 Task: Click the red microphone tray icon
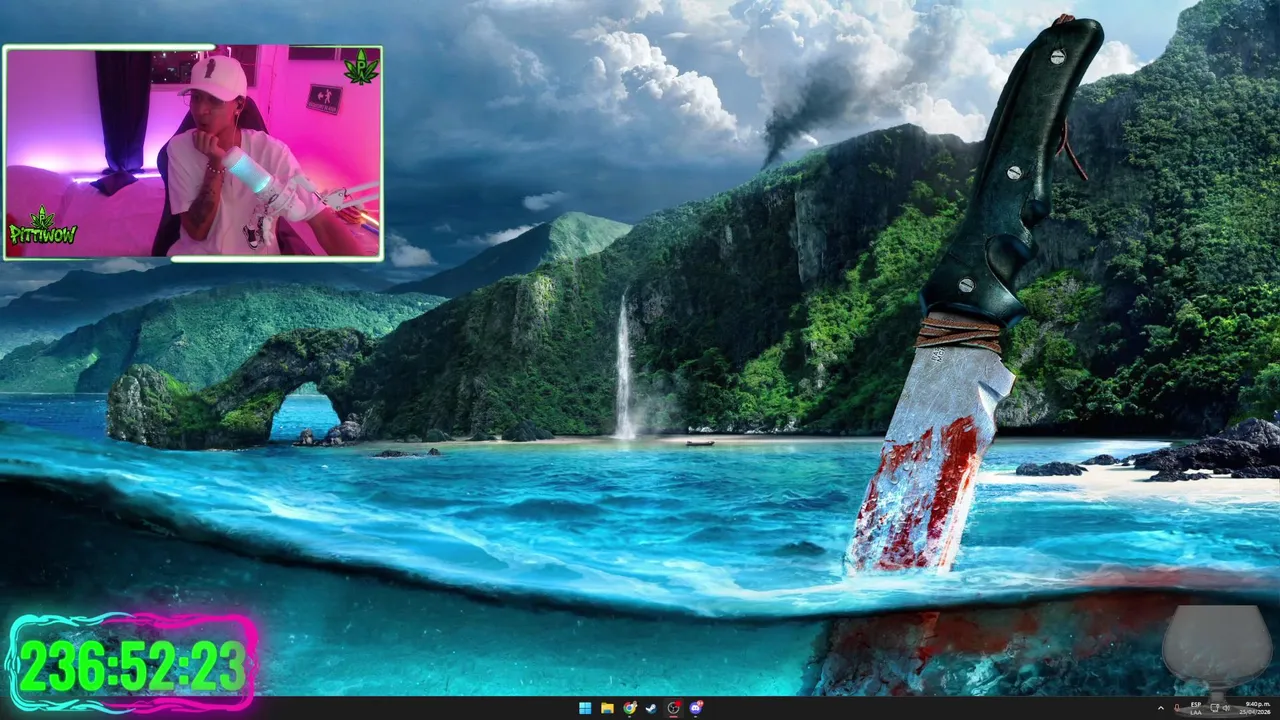pyautogui.click(x=1176, y=708)
